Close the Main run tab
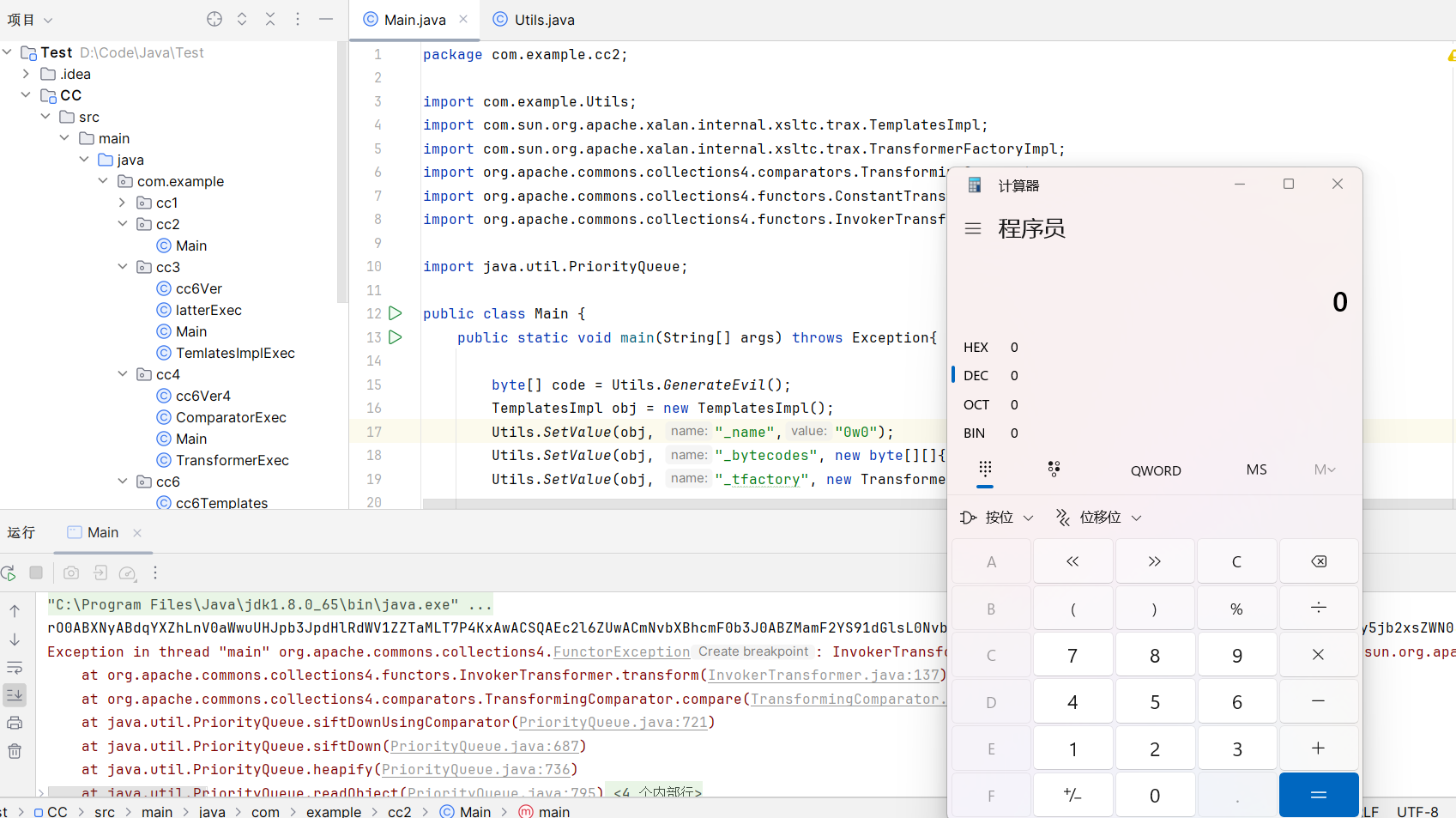 (137, 533)
